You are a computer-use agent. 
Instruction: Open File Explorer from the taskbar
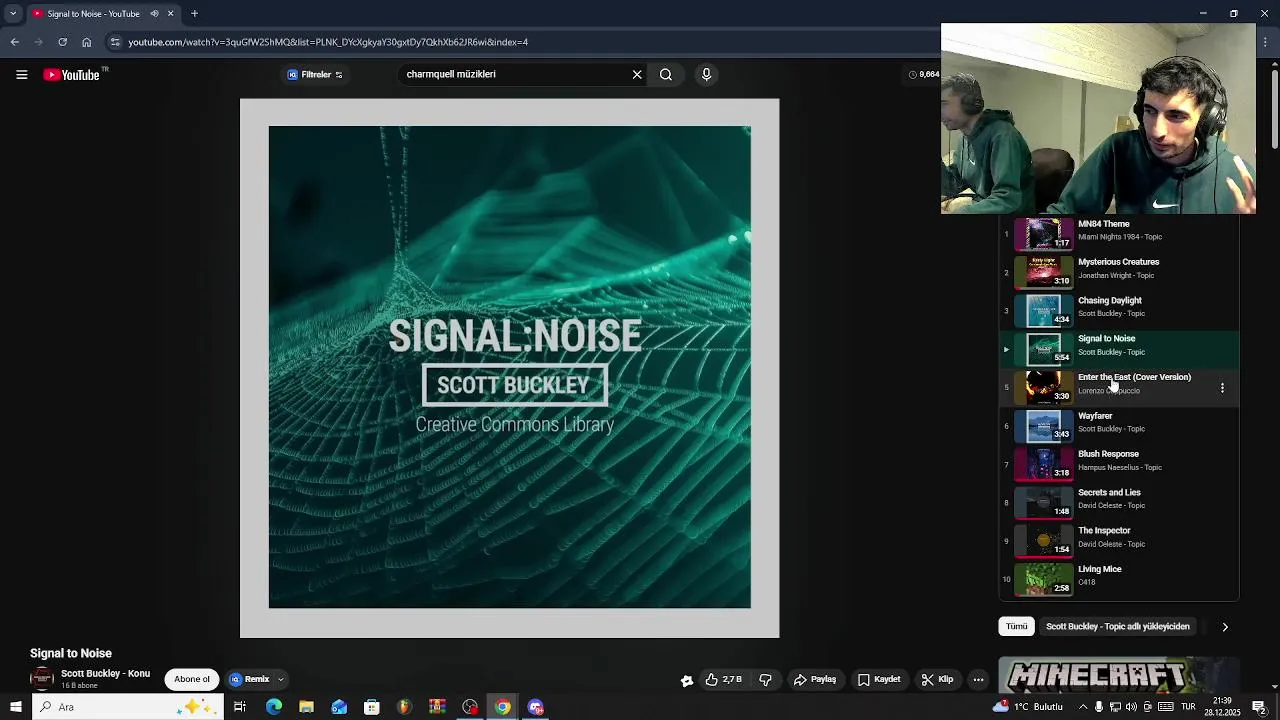point(306,707)
